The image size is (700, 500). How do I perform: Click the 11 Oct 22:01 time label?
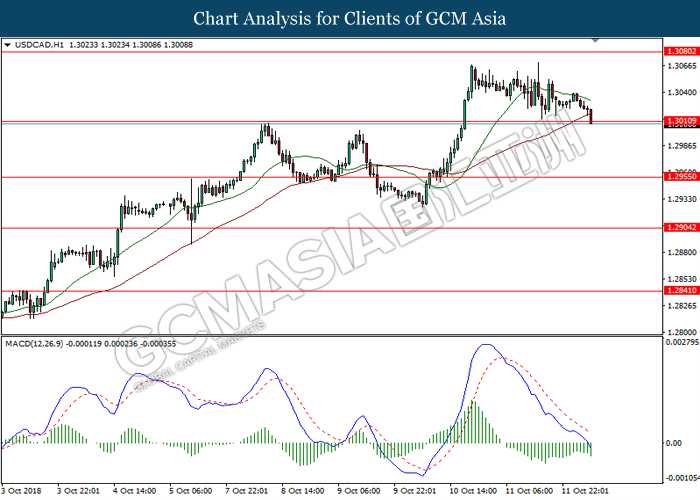585,491
